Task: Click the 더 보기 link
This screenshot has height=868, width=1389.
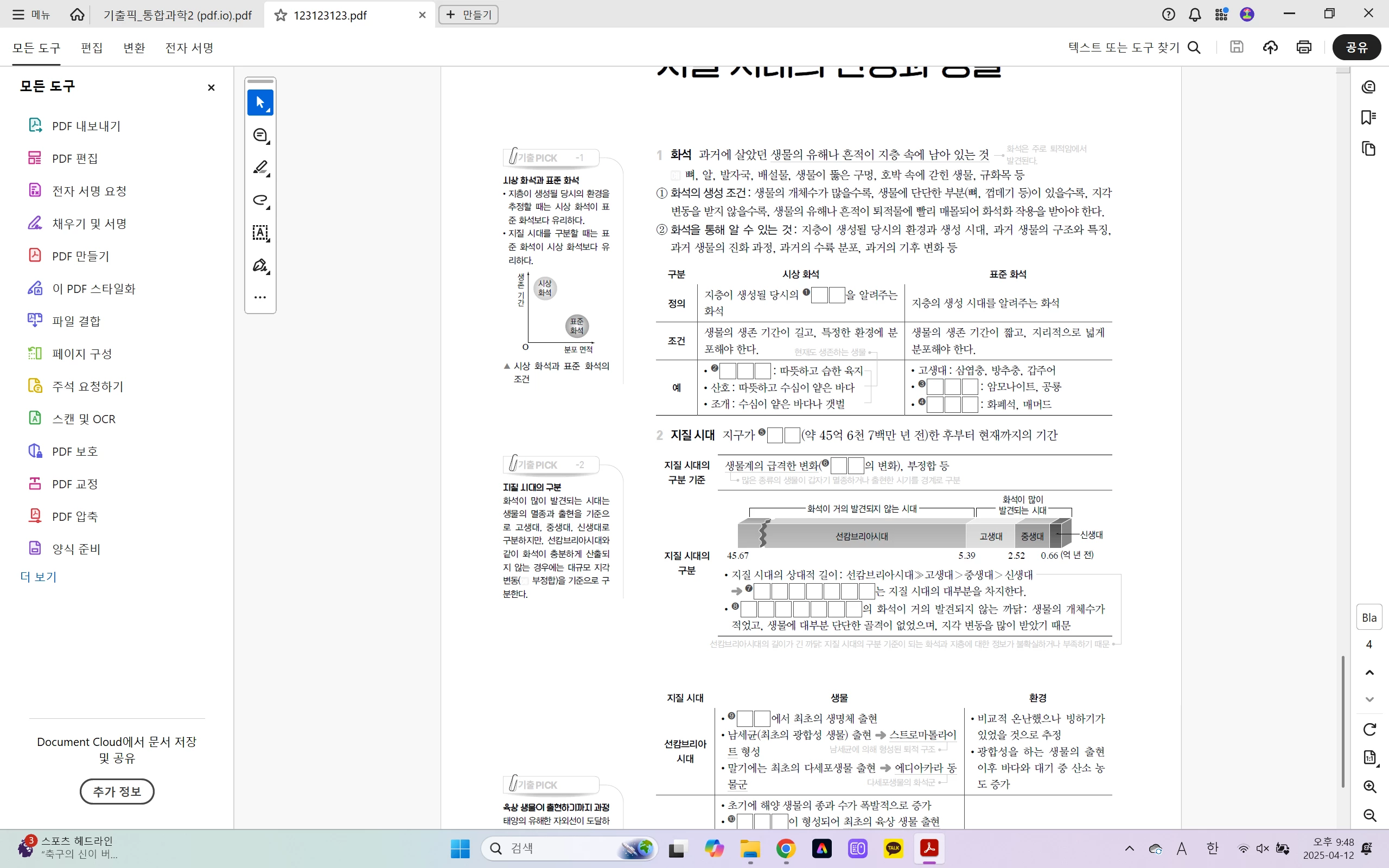Action: point(38,577)
